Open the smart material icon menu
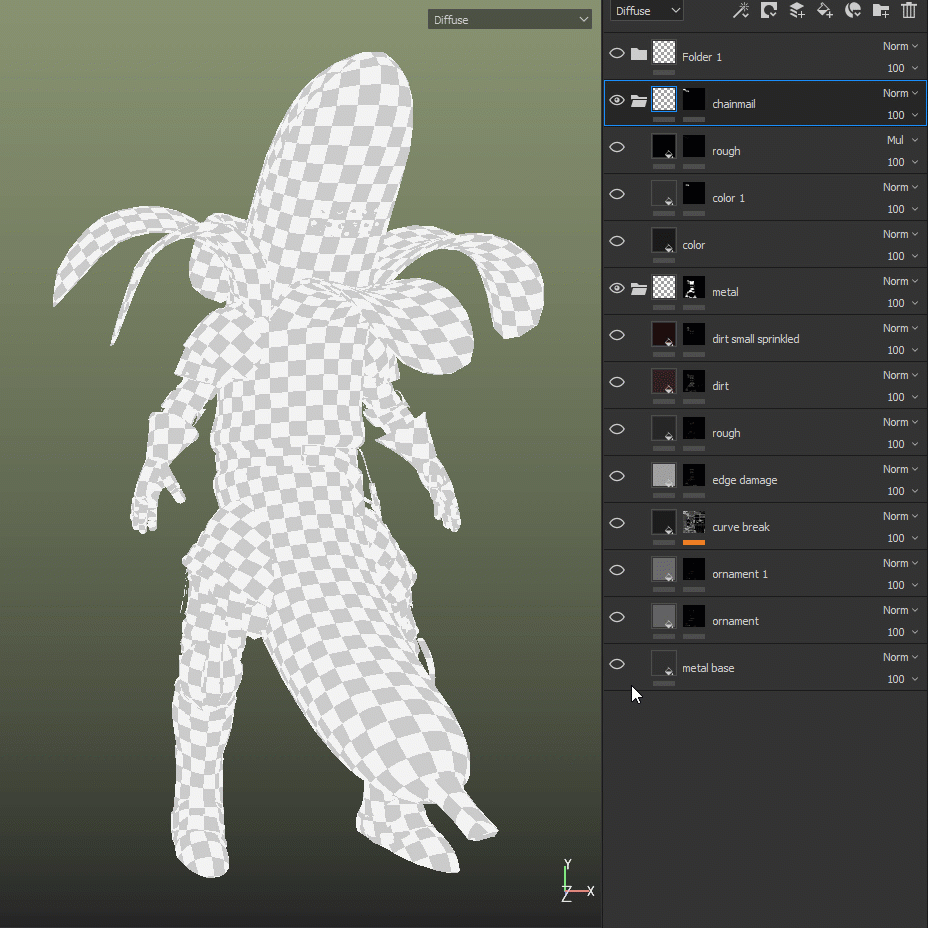This screenshot has width=928, height=928. 853,11
